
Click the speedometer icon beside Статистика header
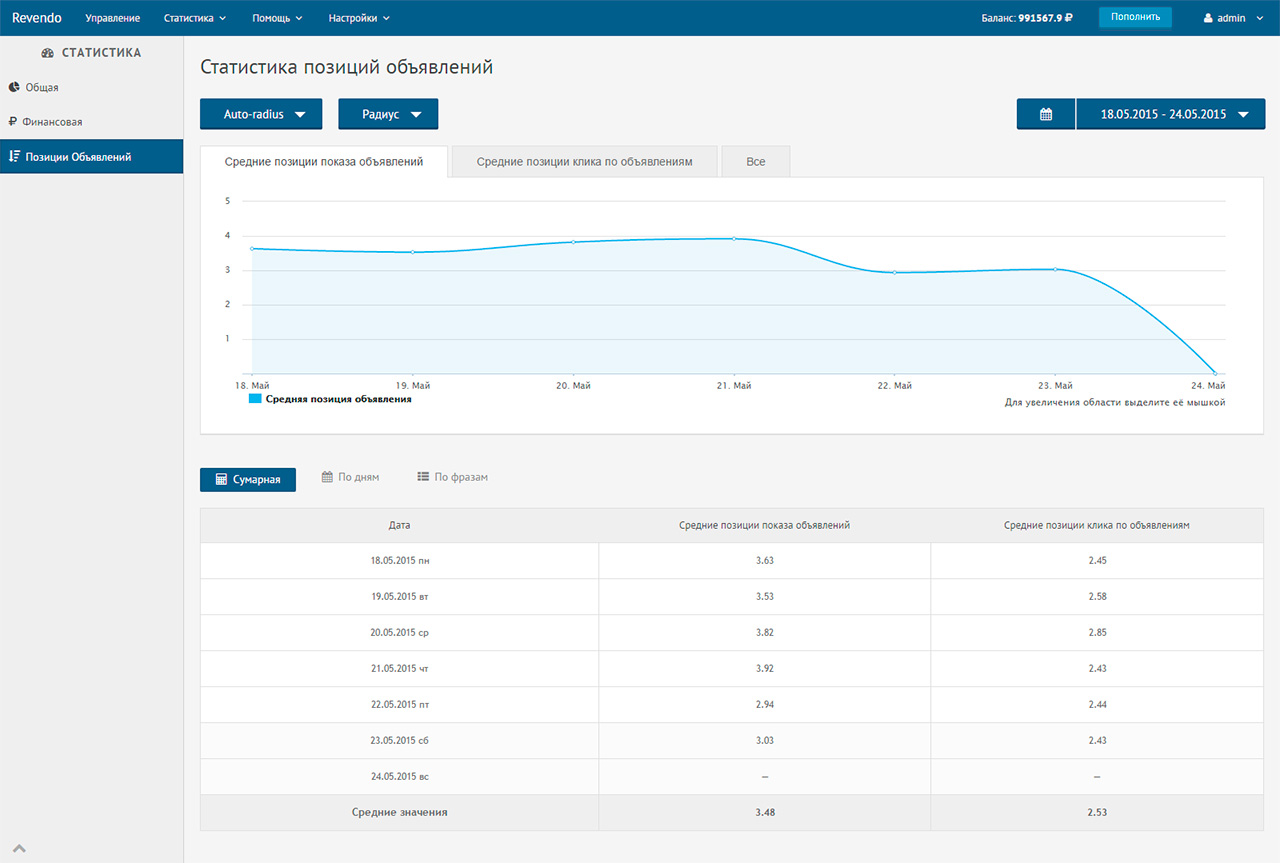(48, 53)
